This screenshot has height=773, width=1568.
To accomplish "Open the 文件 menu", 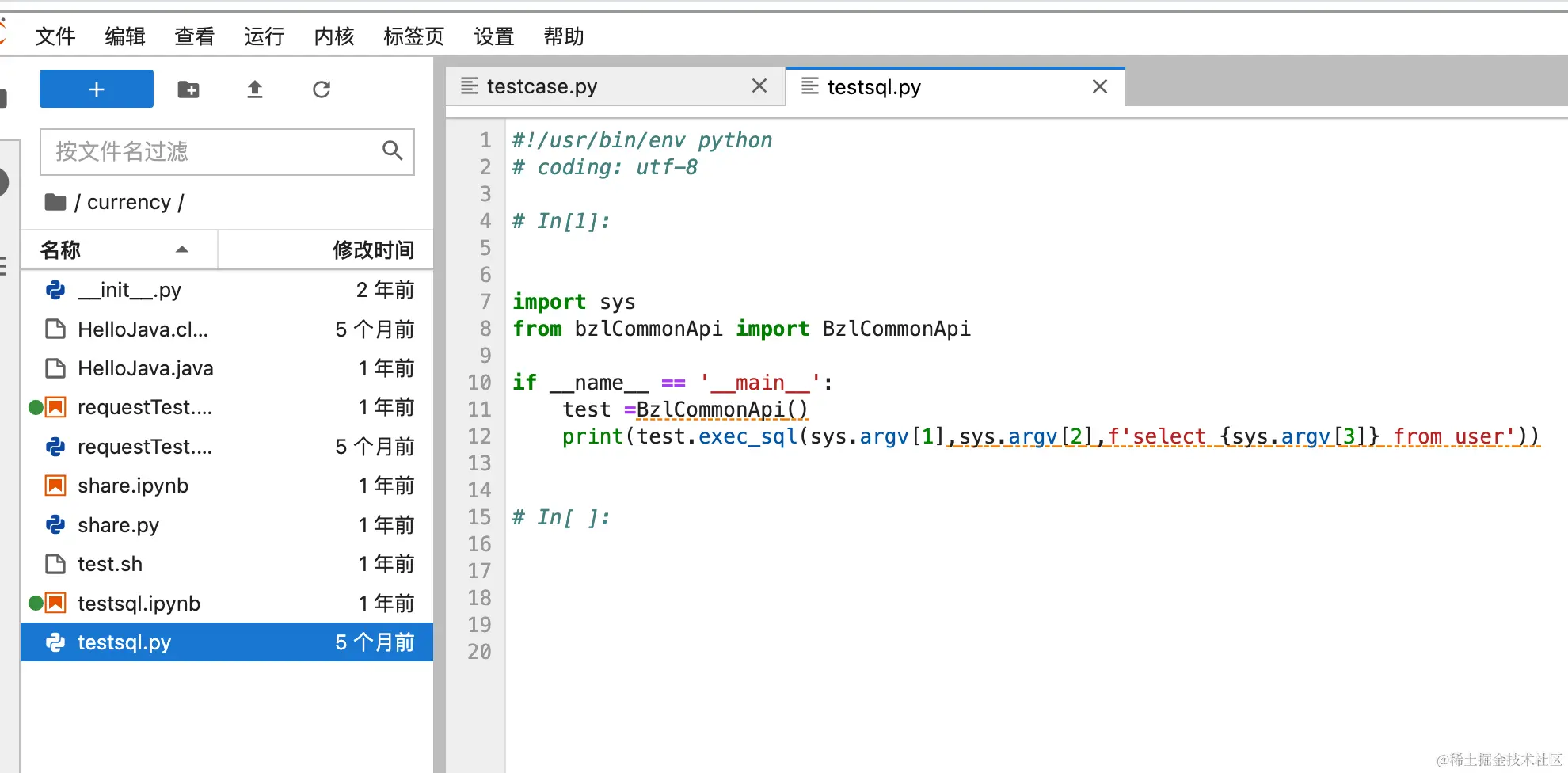I will (55, 36).
